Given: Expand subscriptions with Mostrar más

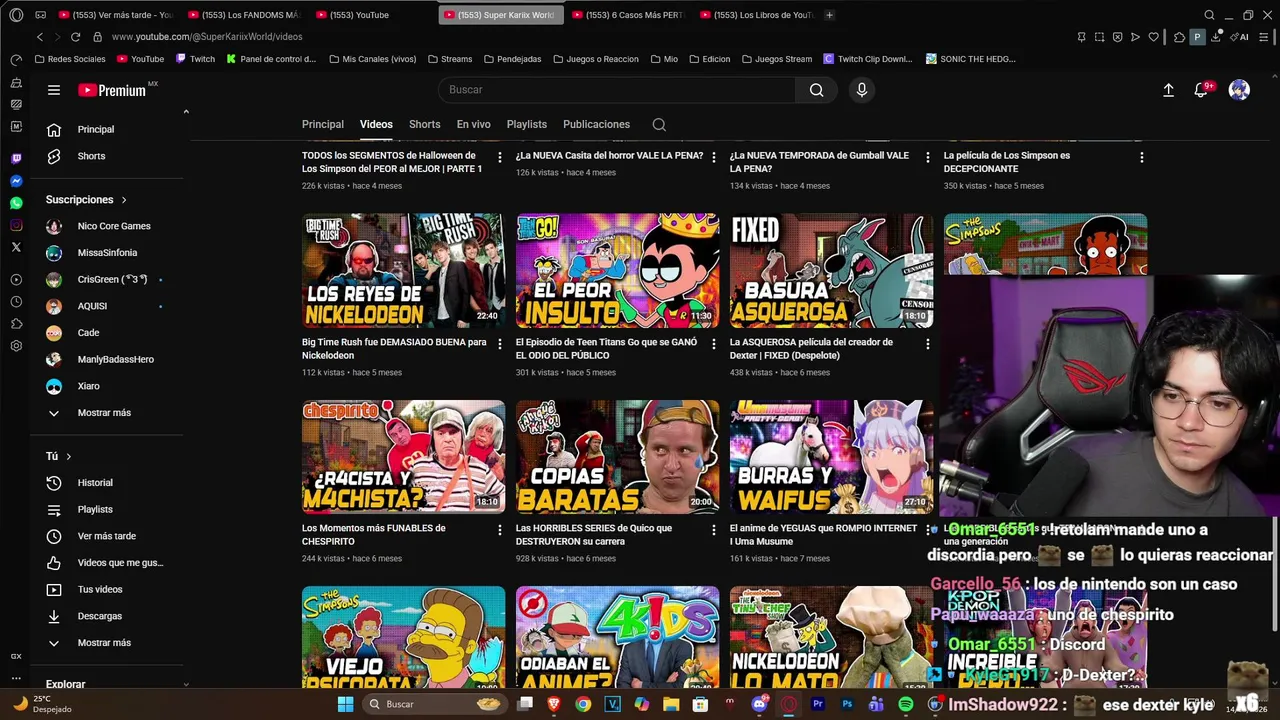Looking at the screenshot, I should (x=104, y=413).
